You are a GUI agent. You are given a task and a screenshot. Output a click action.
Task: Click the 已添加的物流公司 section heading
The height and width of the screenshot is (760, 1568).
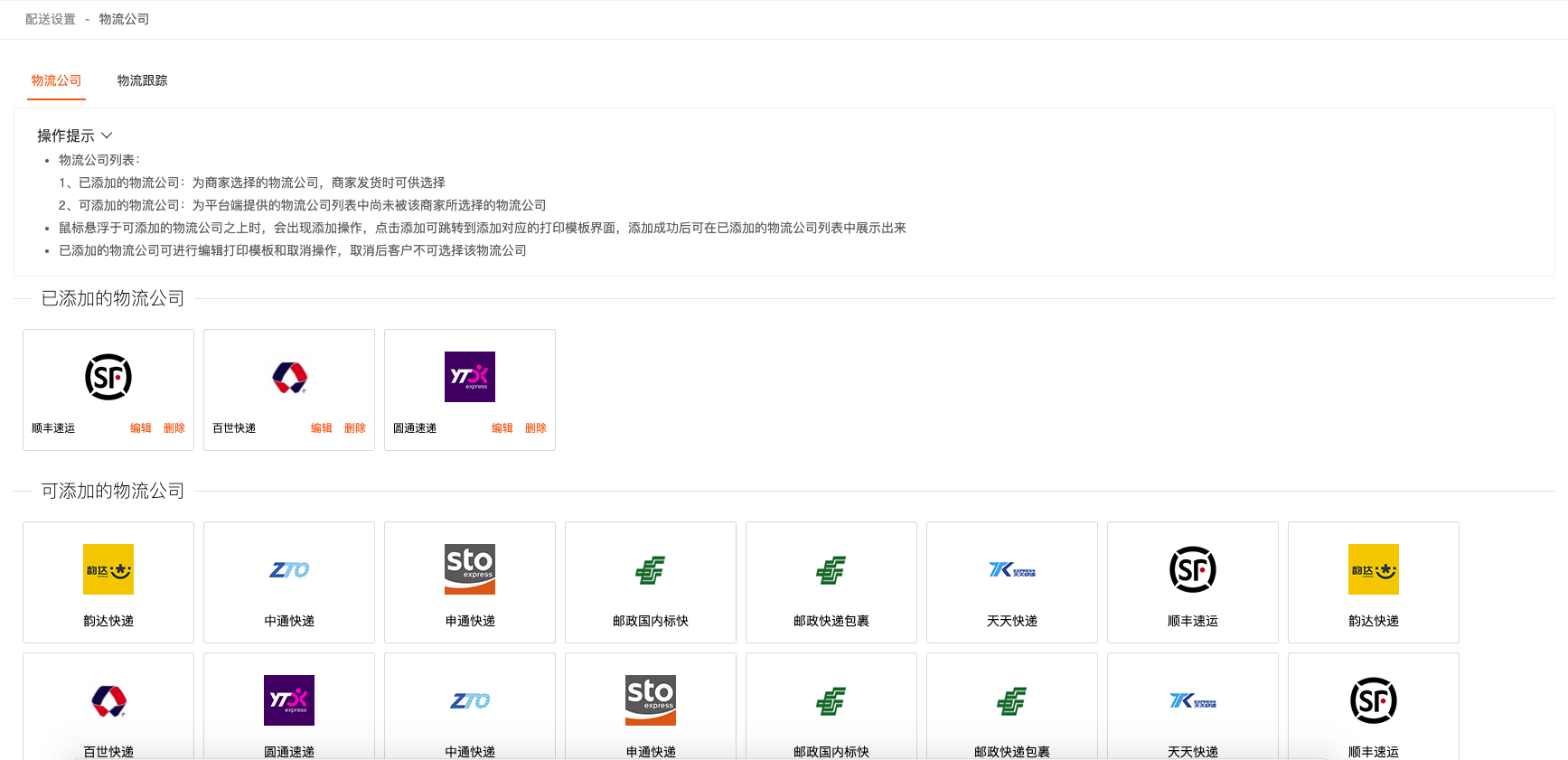[x=113, y=298]
